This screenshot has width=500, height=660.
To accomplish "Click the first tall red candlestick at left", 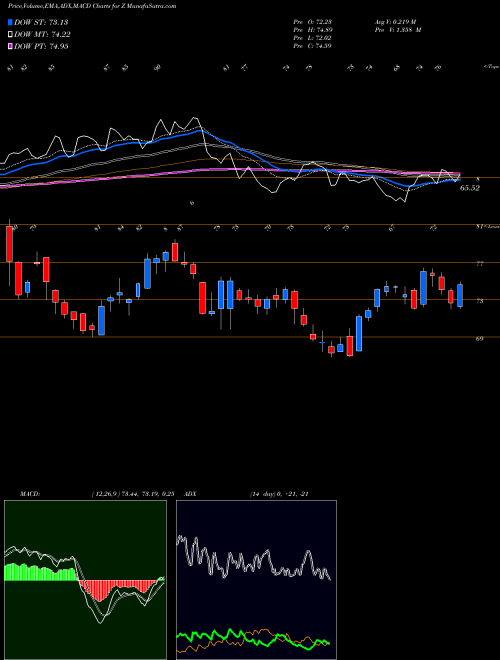I will click(x=10, y=244).
